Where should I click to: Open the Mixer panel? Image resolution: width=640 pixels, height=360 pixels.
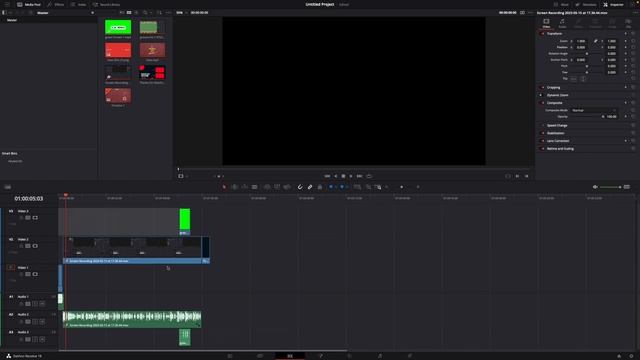561,4
